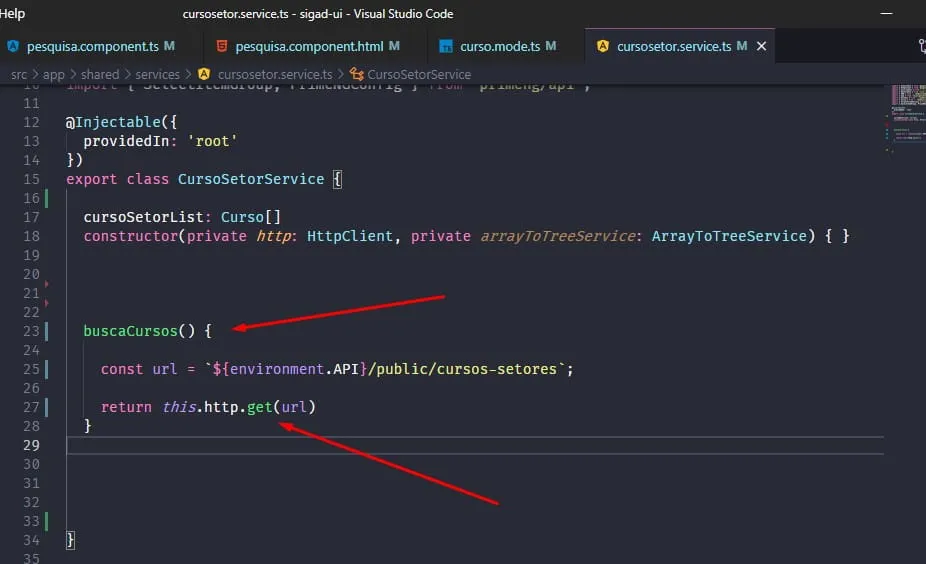This screenshot has width=926, height=564.
Task: Click class symbol icon in breadcrumb
Action: 357,74
